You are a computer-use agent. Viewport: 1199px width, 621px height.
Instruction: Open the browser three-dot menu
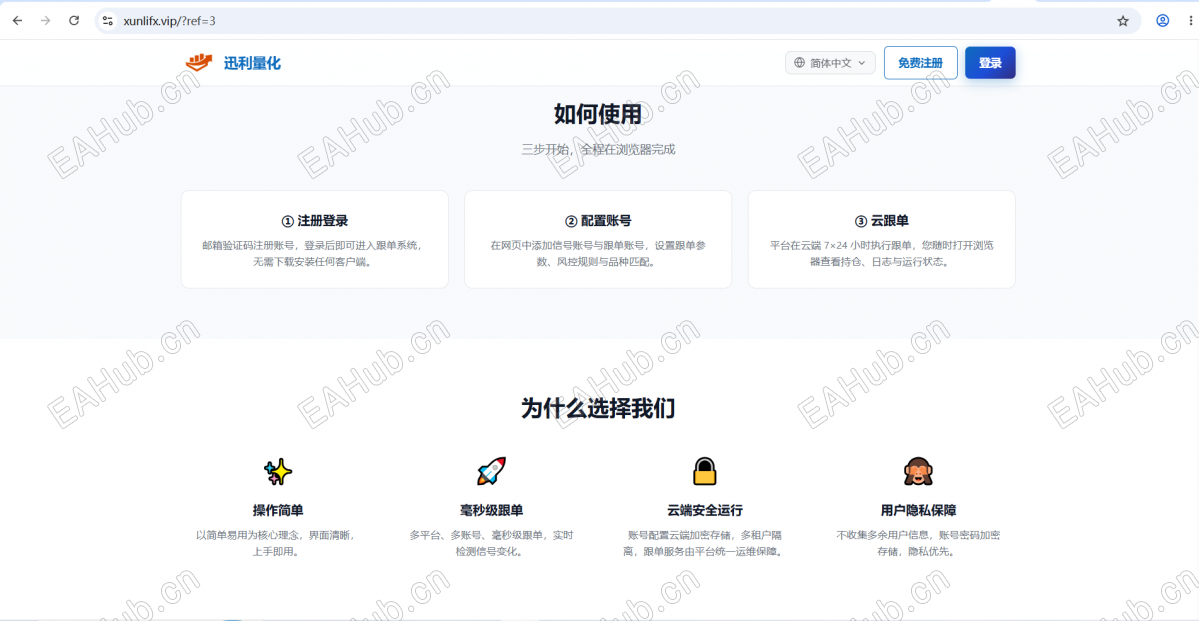pos(1190,21)
